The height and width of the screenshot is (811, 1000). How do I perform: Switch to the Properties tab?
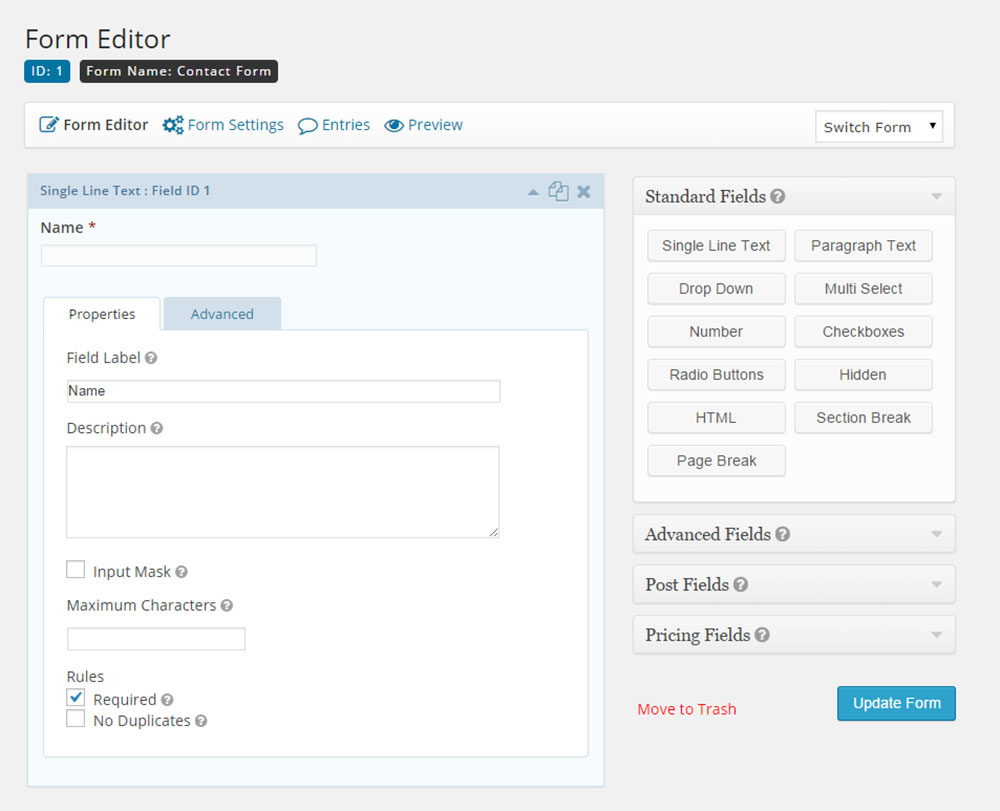(102, 314)
